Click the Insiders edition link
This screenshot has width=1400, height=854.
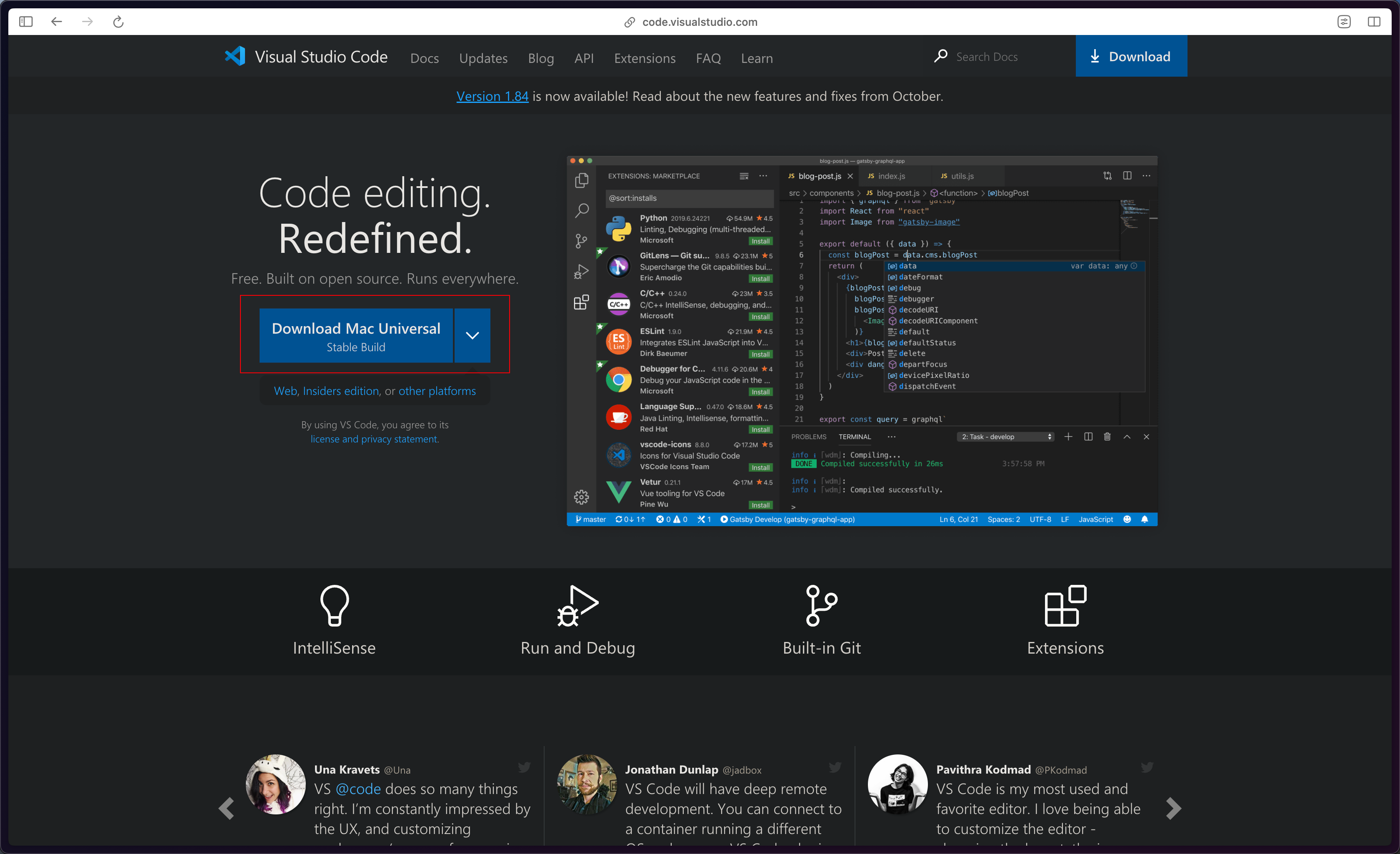340,391
